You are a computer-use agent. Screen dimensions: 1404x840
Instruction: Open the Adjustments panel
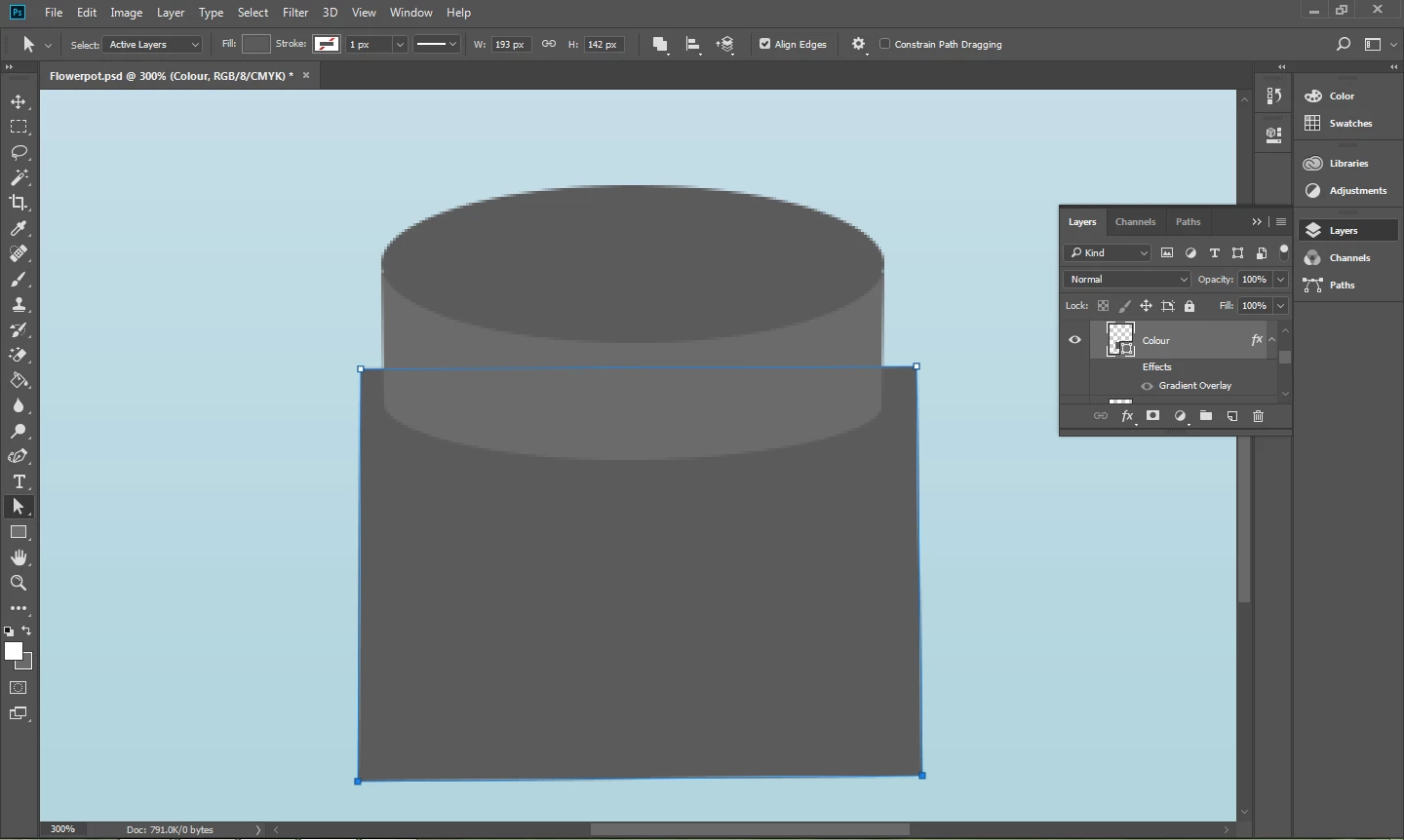pyautogui.click(x=1347, y=191)
